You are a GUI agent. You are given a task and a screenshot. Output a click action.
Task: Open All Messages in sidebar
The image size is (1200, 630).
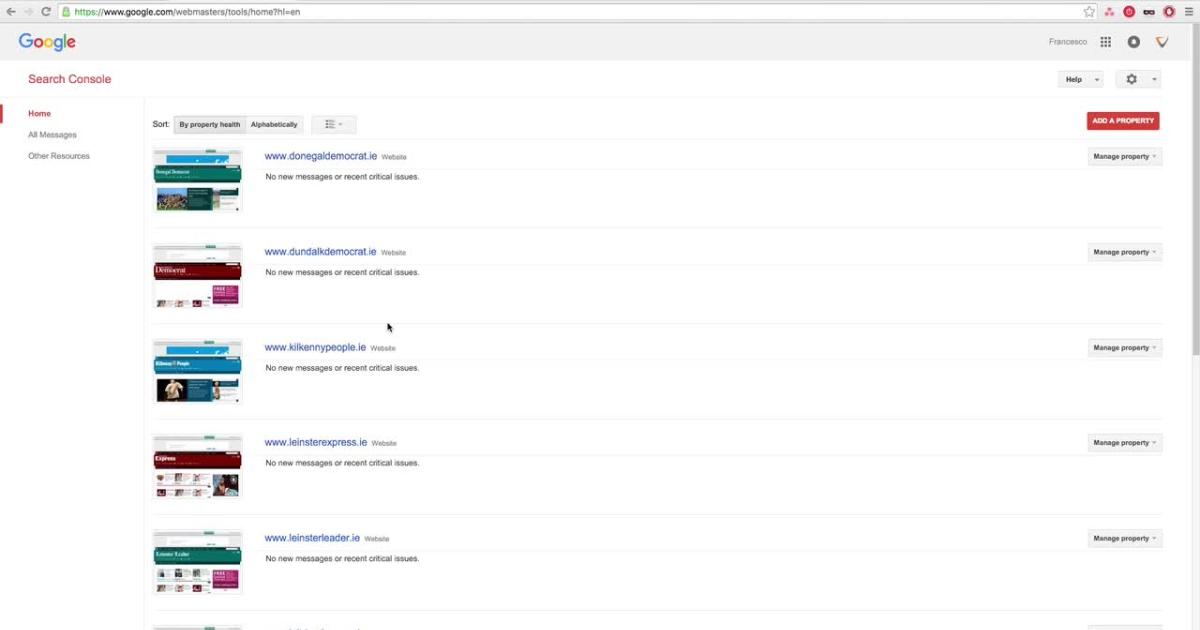click(52, 135)
